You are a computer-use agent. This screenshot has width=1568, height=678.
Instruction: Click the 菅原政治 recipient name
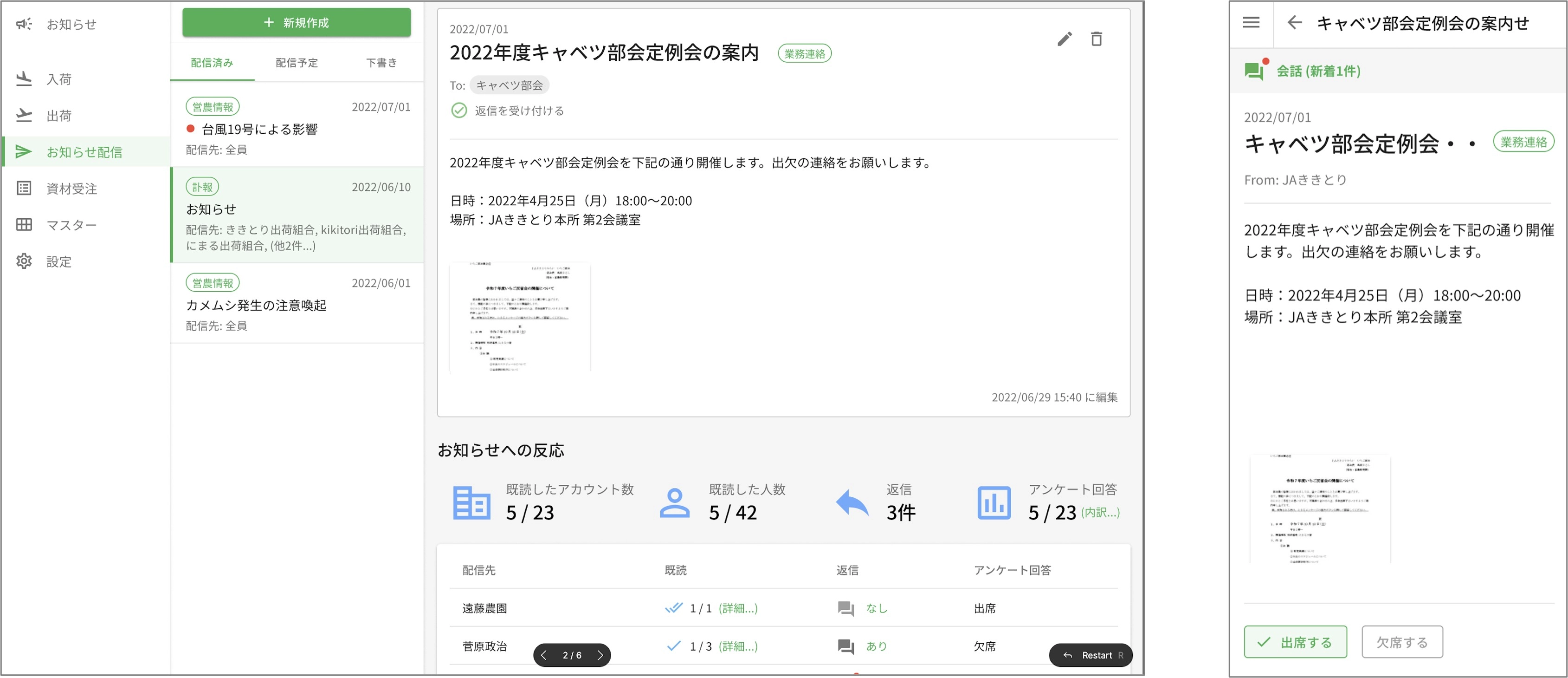tap(484, 646)
